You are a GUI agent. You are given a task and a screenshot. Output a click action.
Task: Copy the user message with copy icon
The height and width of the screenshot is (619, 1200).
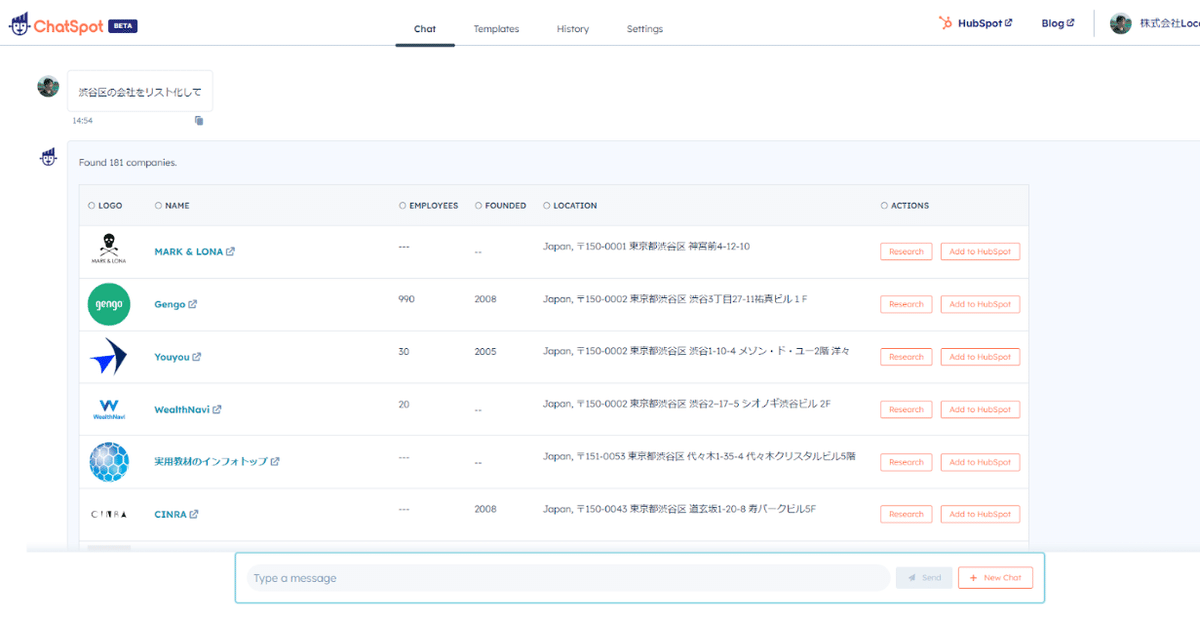click(199, 120)
